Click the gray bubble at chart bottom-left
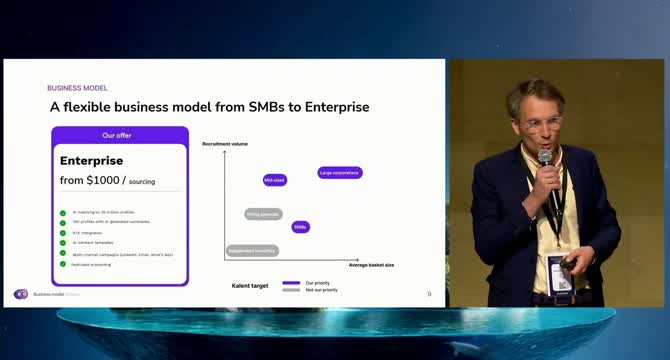 point(252,251)
